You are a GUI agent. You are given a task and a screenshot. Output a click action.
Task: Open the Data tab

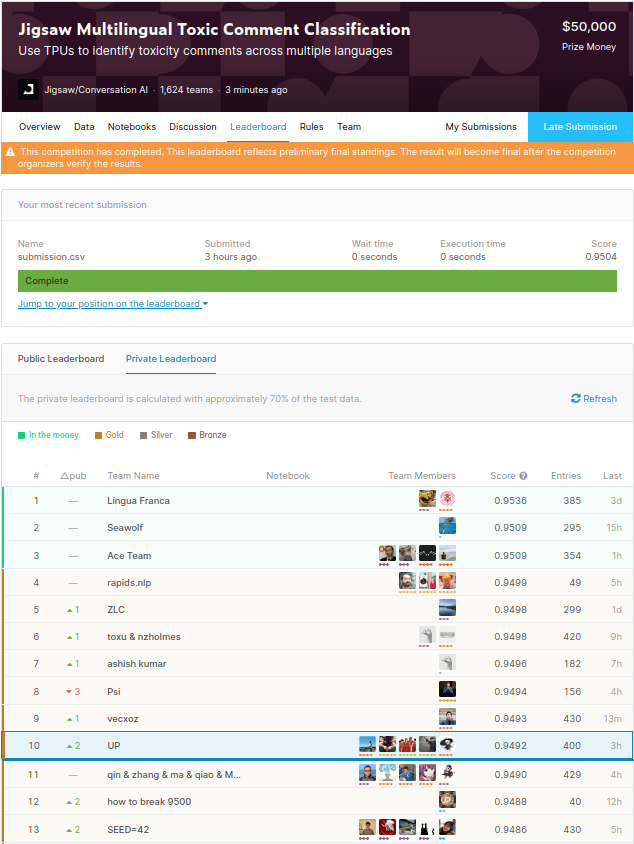pyautogui.click(x=84, y=127)
